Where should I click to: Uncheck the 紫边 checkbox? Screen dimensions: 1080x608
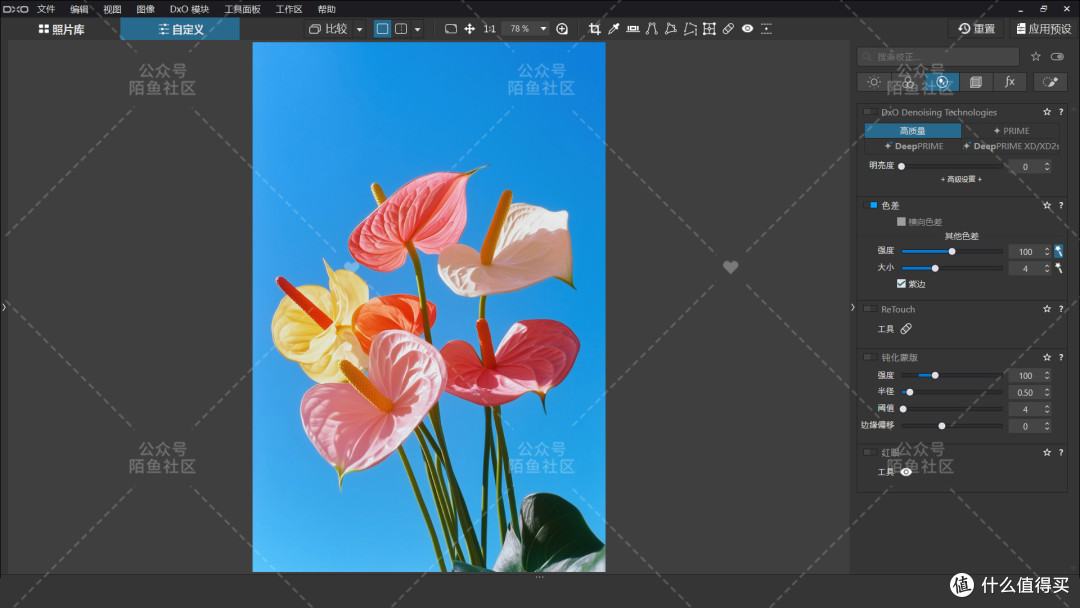point(901,284)
